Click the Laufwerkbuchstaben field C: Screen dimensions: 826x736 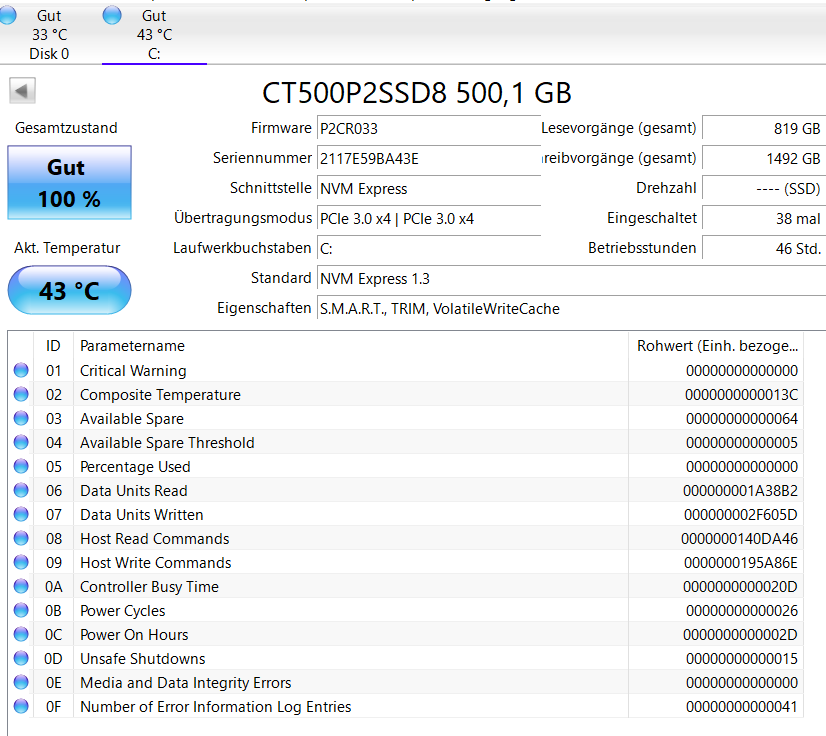(x=429, y=249)
